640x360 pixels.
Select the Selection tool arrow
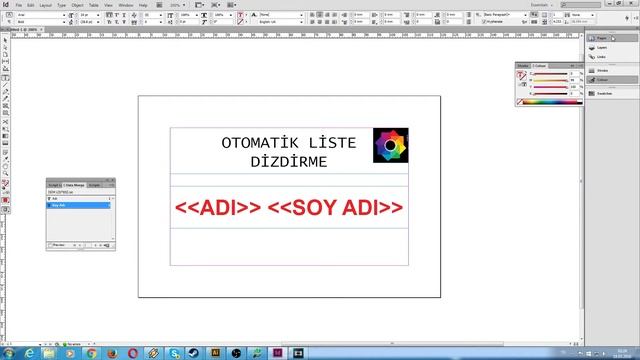5,40
